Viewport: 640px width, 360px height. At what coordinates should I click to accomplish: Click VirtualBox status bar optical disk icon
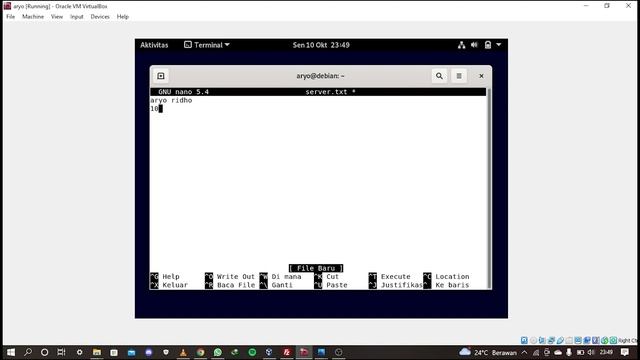(533, 340)
